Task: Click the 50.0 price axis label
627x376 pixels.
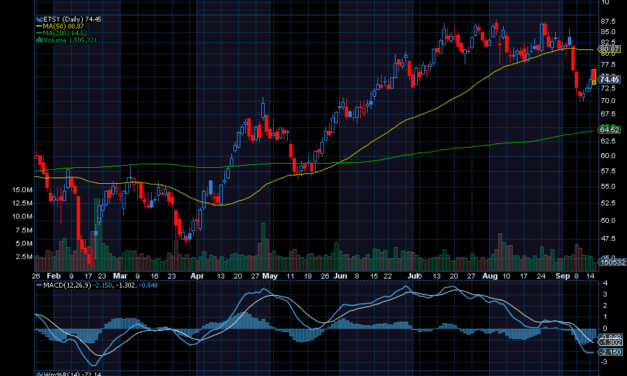Action: (608, 220)
